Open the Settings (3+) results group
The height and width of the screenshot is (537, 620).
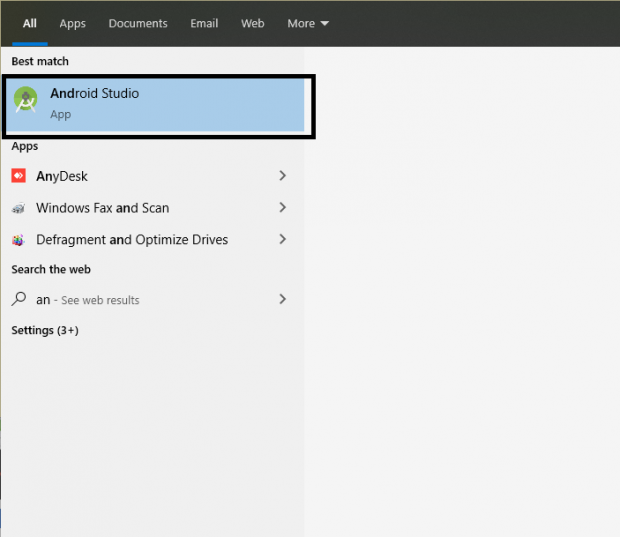point(45,330)
